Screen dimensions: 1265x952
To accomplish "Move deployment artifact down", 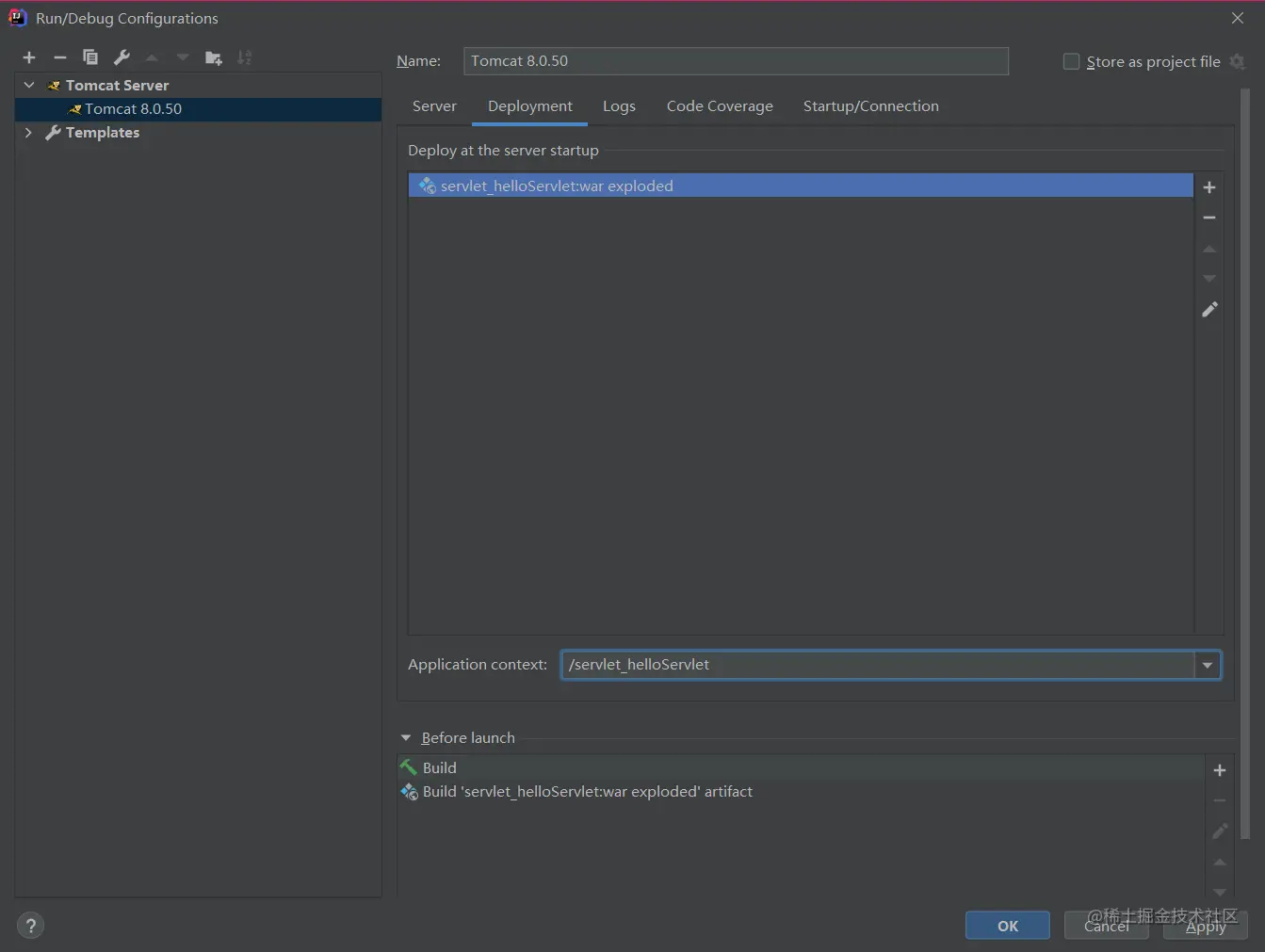I will 1209,279.
